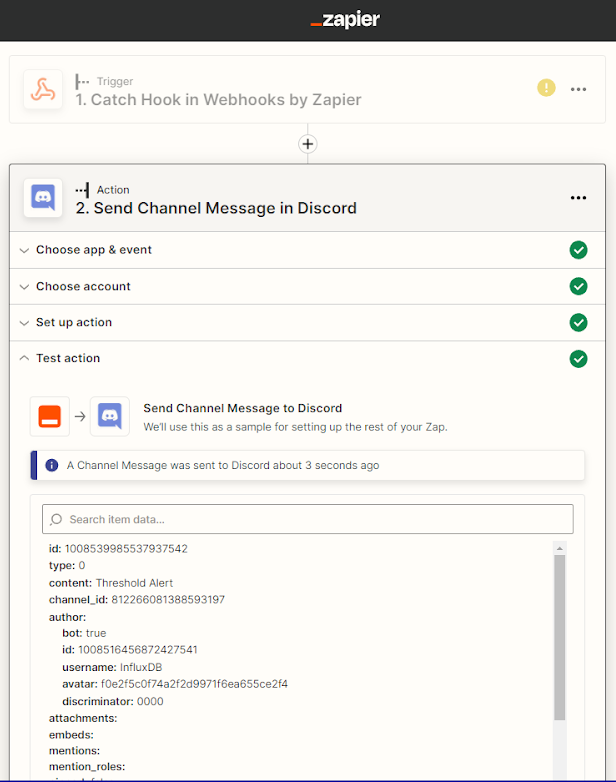Click green checkmark for Set up action
The image size is (616, 782).
pos(578,322)
